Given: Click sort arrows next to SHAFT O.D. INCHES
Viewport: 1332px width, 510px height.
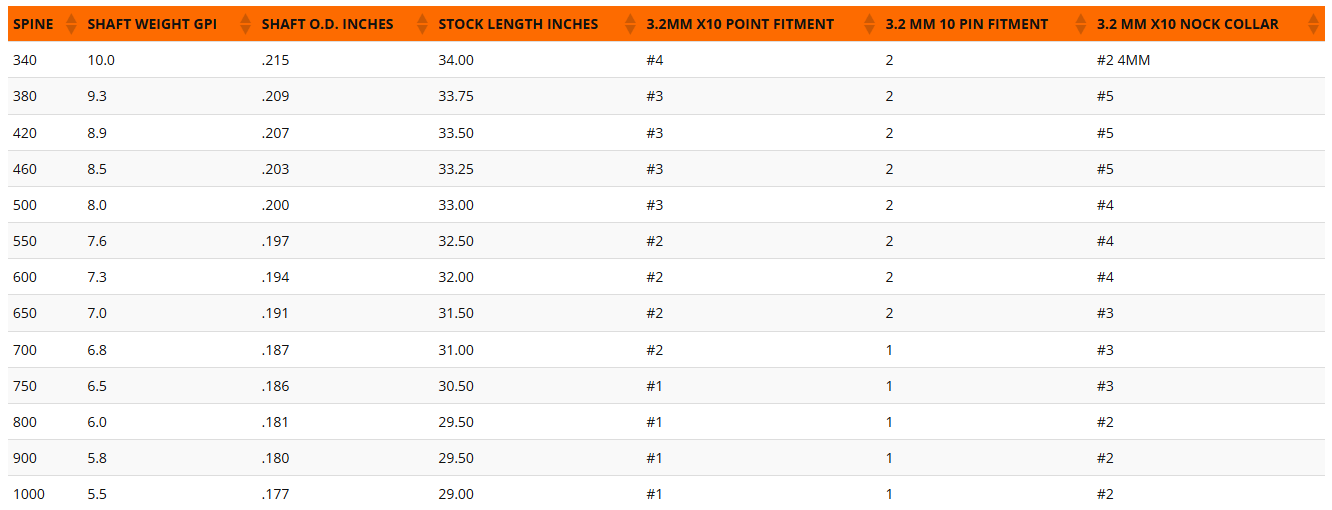Looking at the screenshot, I should (x=422, y=24).
